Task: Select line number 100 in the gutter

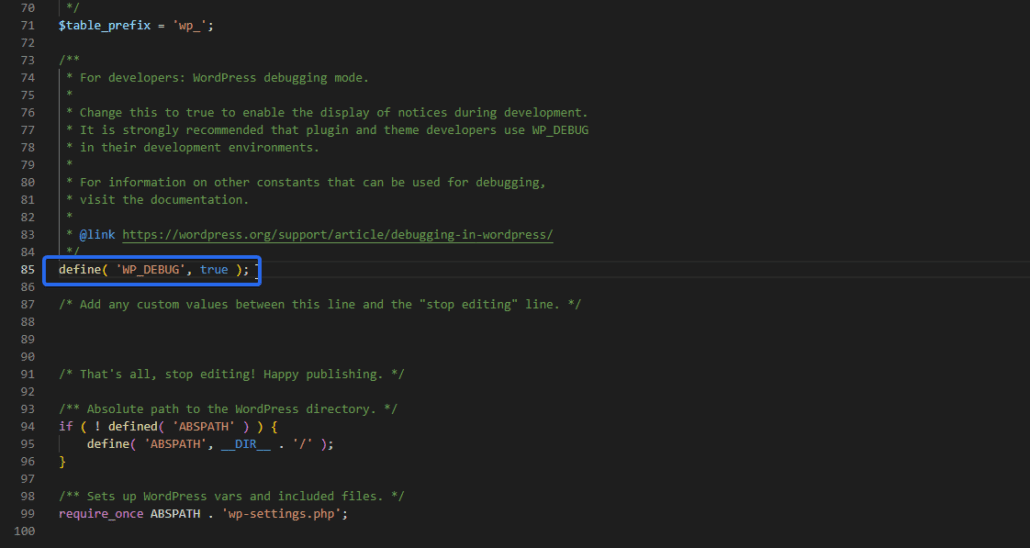Action: [x=24, y=531]
